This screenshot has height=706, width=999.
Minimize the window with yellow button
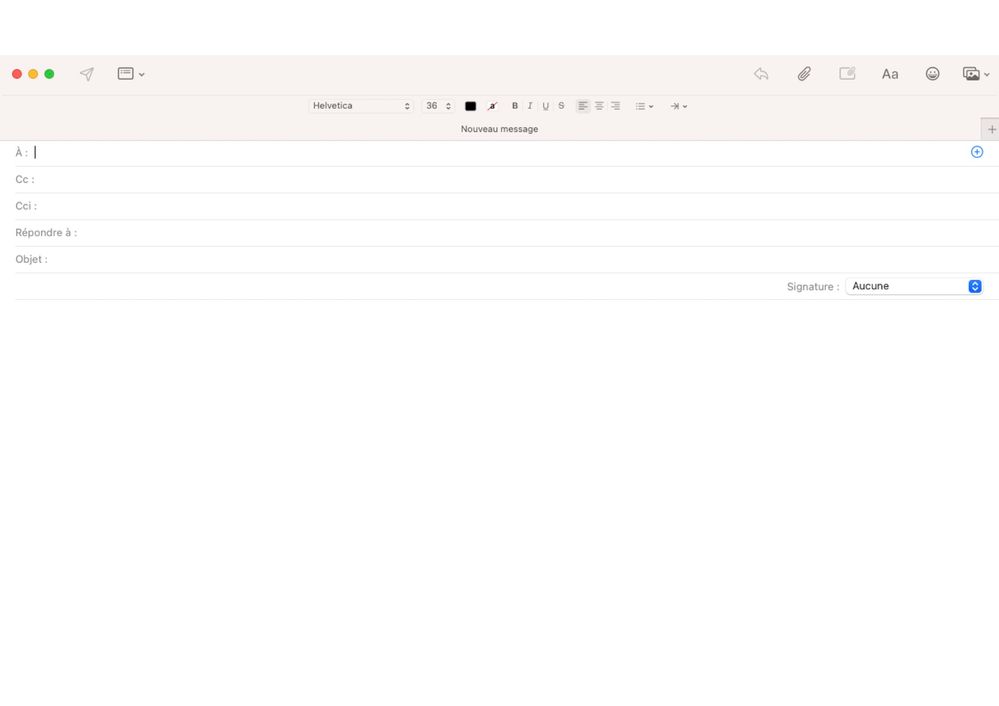(x=33, y=74)
